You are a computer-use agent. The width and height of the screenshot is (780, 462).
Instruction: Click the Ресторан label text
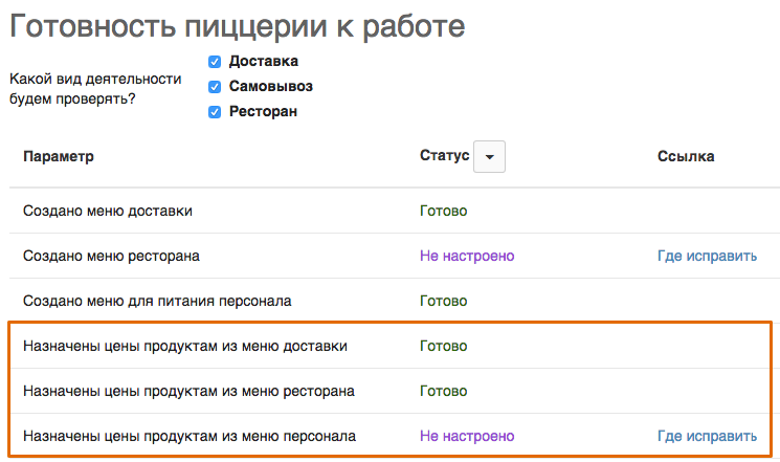click(263, 111)
